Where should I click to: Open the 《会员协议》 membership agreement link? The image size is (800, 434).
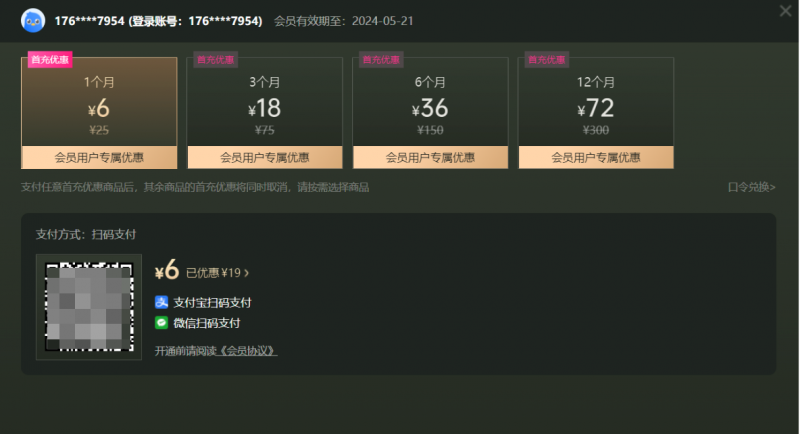[x=247, y=351]
